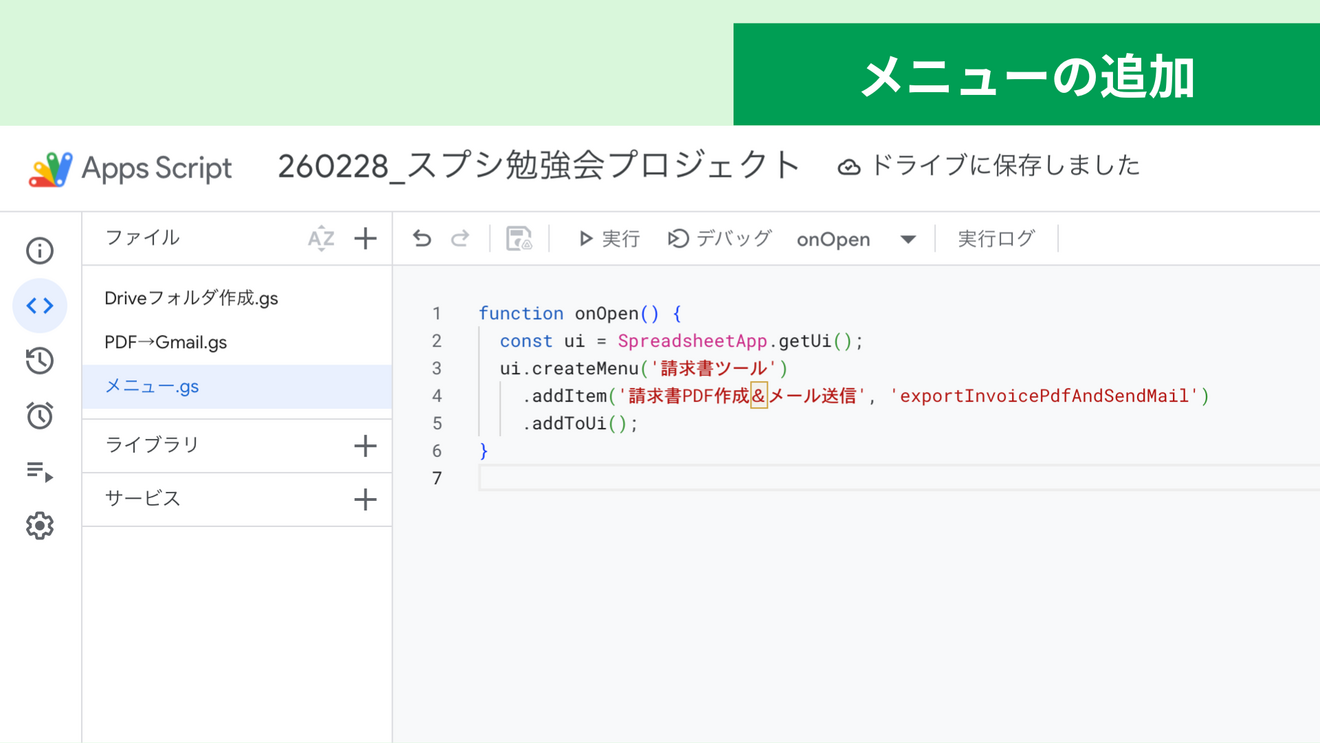Click the project title 260228_スプシ勉強会プロジェクト
Viewport: 1320px width, 743px height.
point(539,166)
